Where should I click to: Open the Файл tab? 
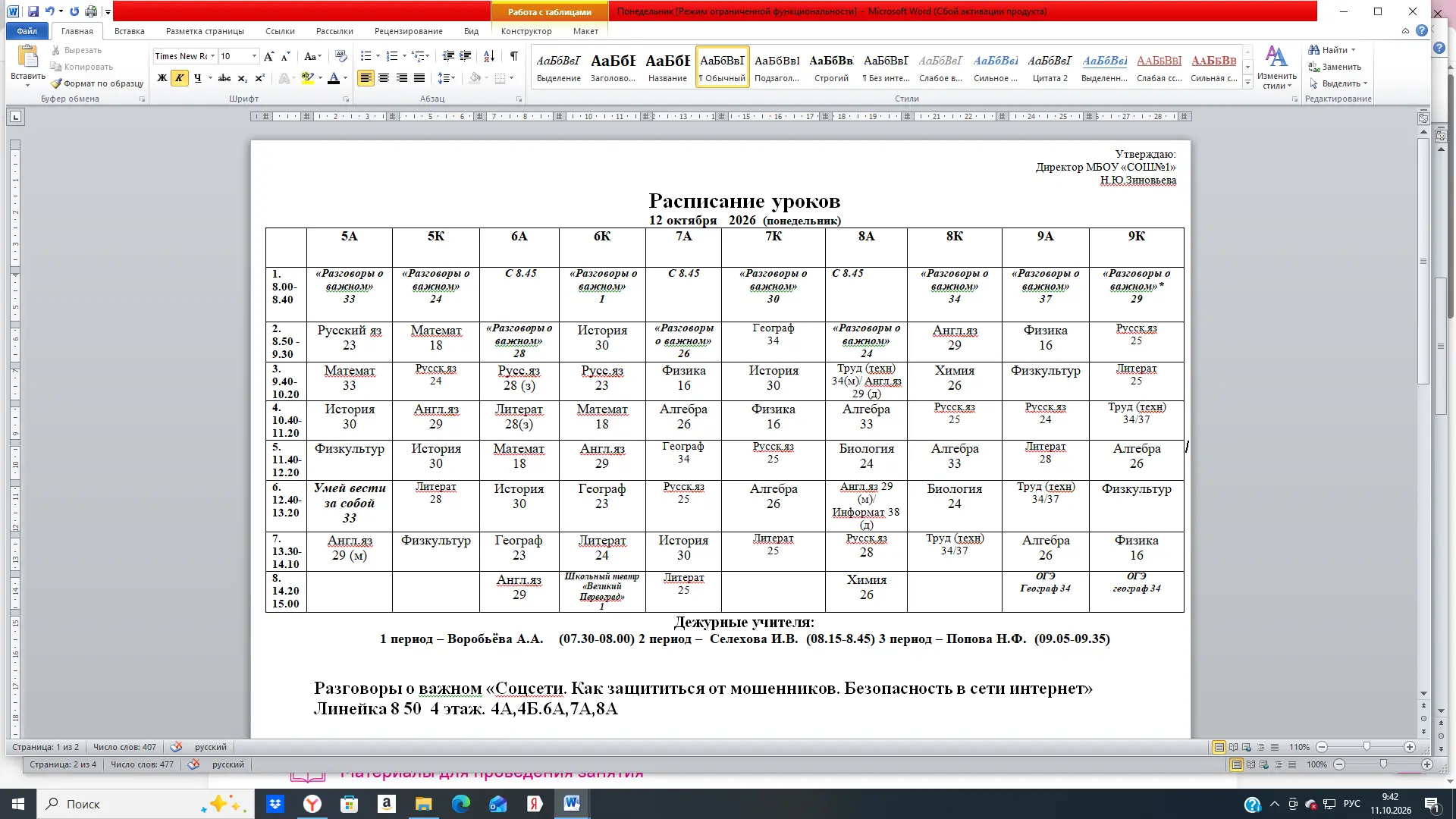point(27,31)
